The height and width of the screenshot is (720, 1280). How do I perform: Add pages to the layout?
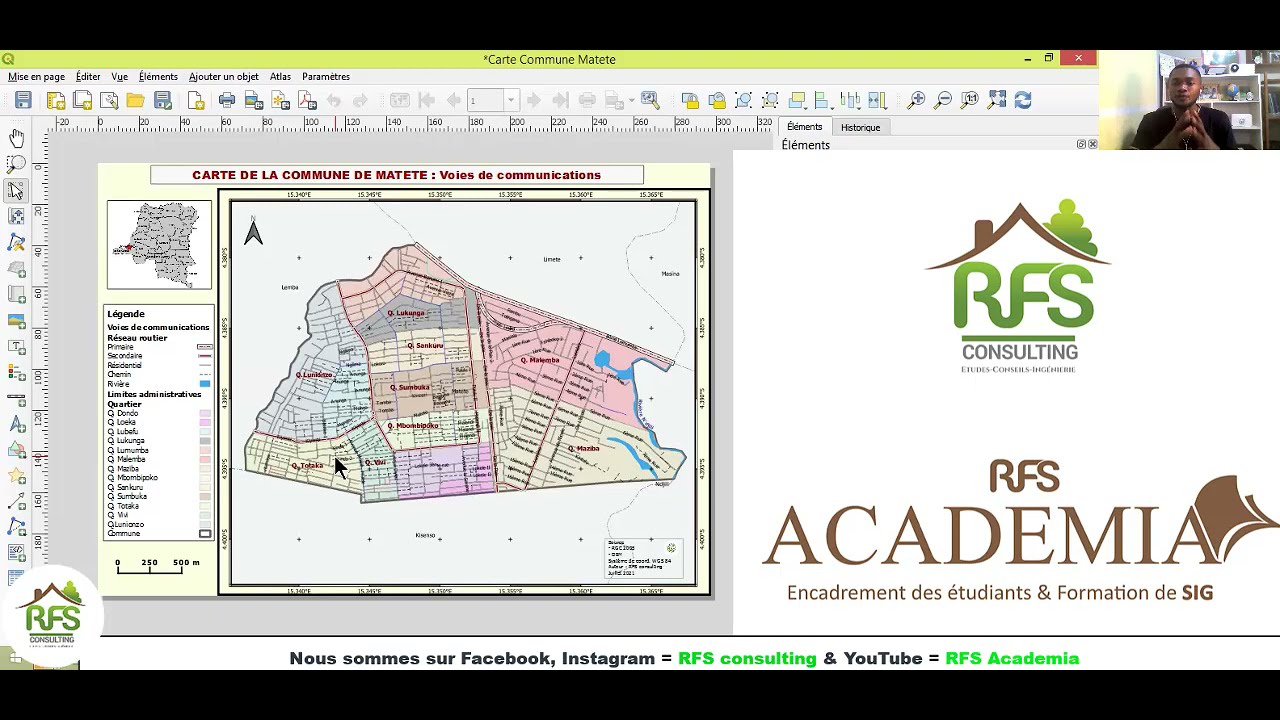[196, 100]
